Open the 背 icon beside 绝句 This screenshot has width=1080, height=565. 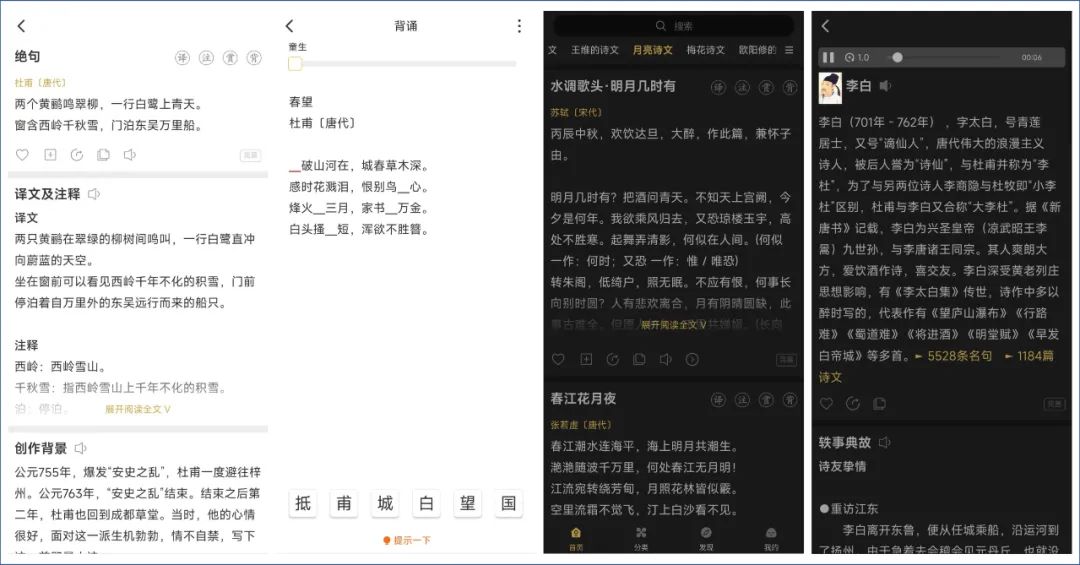(x=254, y=58)
